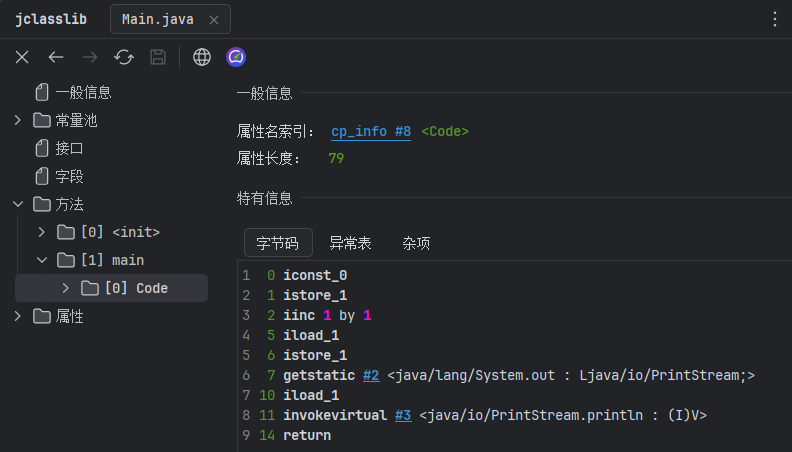Close the jclasslib viewer with X icon
792x452 pixels.
click(x=22, y=57)
